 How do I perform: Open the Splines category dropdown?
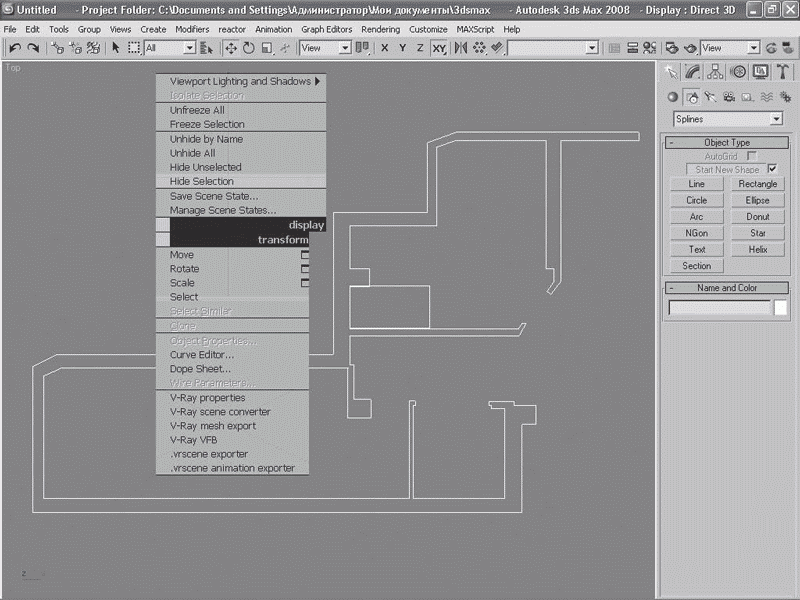(727, 119)
